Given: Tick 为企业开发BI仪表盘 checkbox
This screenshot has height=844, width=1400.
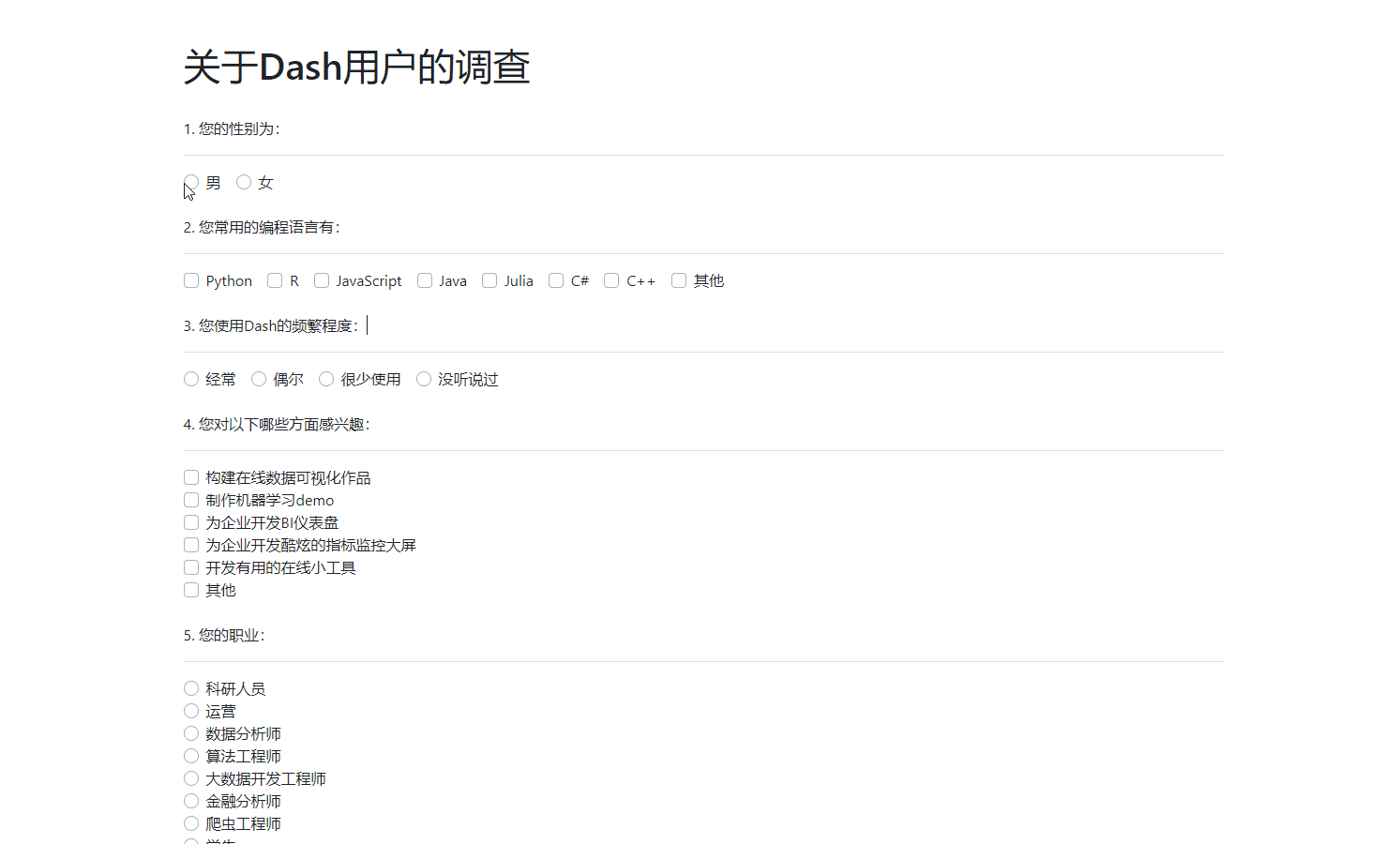Looking at the screenshot, I should click(x=191, y=522).
